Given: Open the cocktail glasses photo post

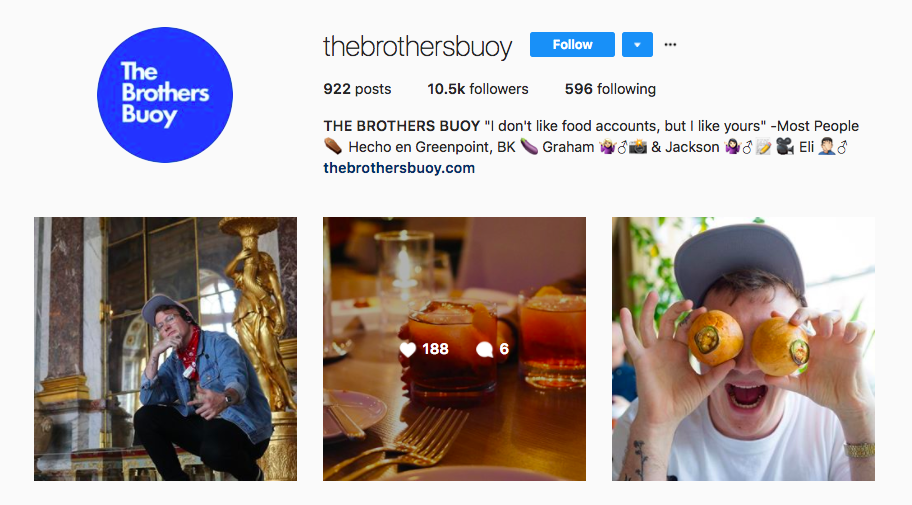Looking at the screenshot, I should click(454, 349).
